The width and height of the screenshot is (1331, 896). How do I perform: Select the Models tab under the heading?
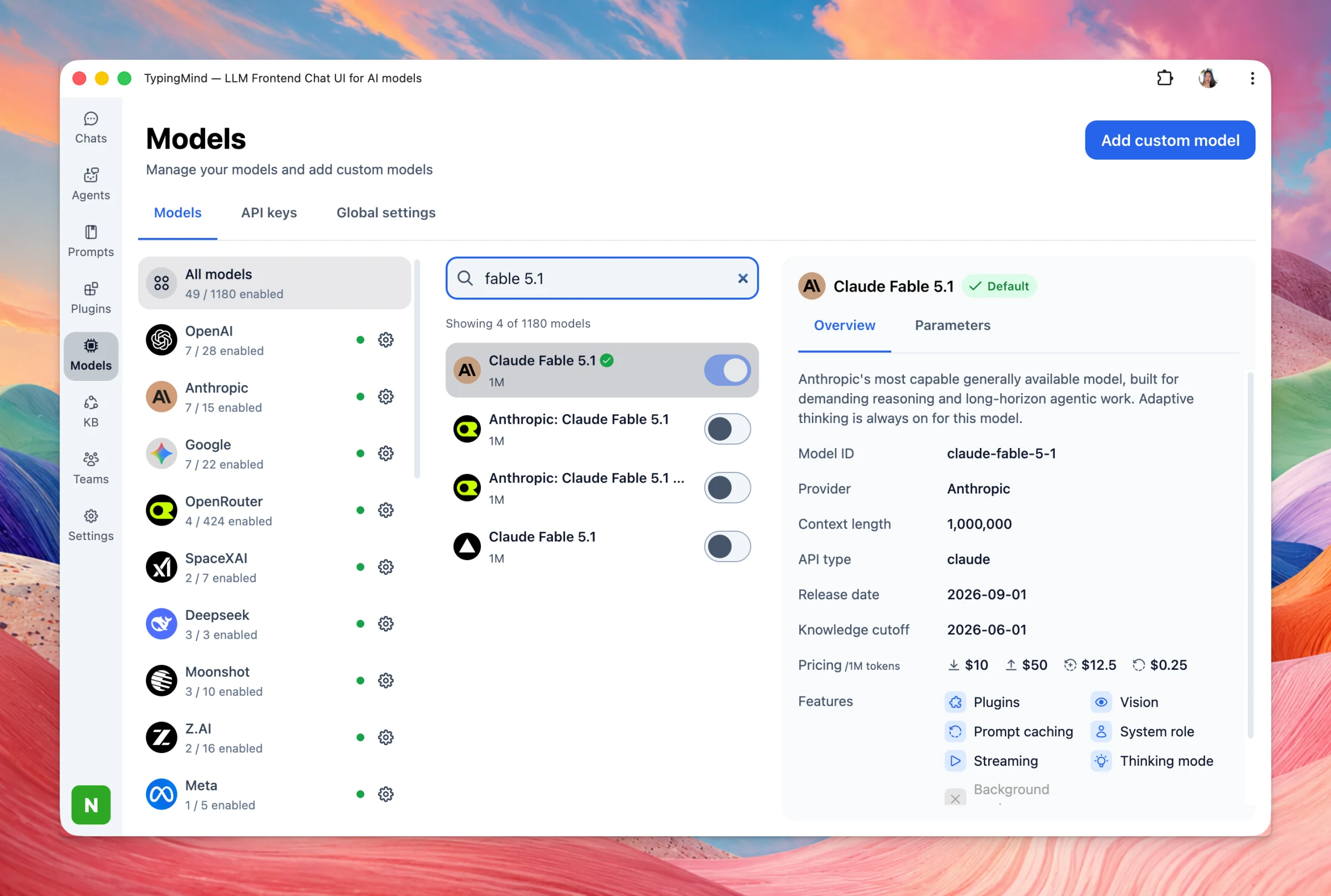[177, 212]
